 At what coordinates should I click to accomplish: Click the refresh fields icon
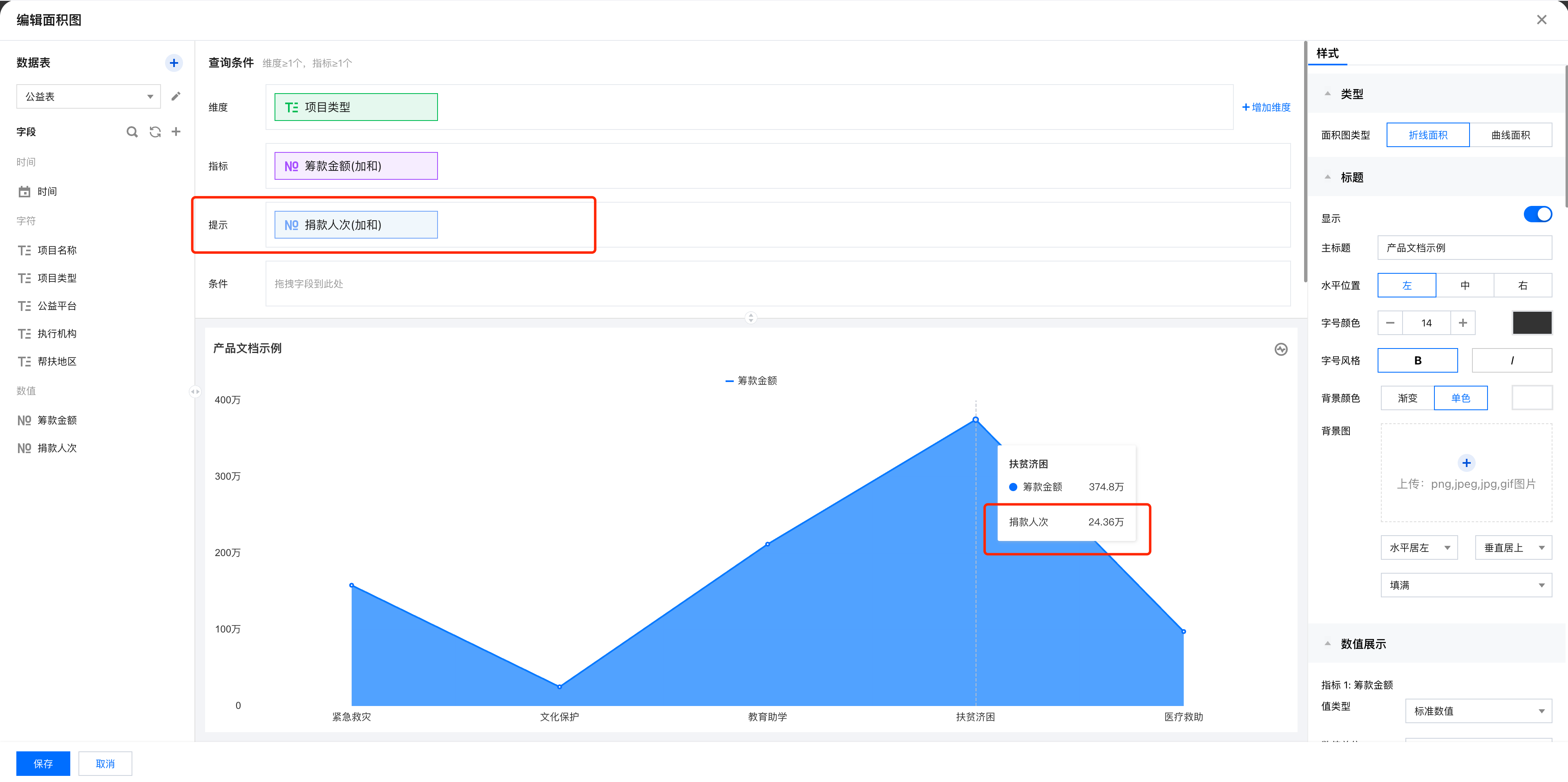[x=155, y=132]
